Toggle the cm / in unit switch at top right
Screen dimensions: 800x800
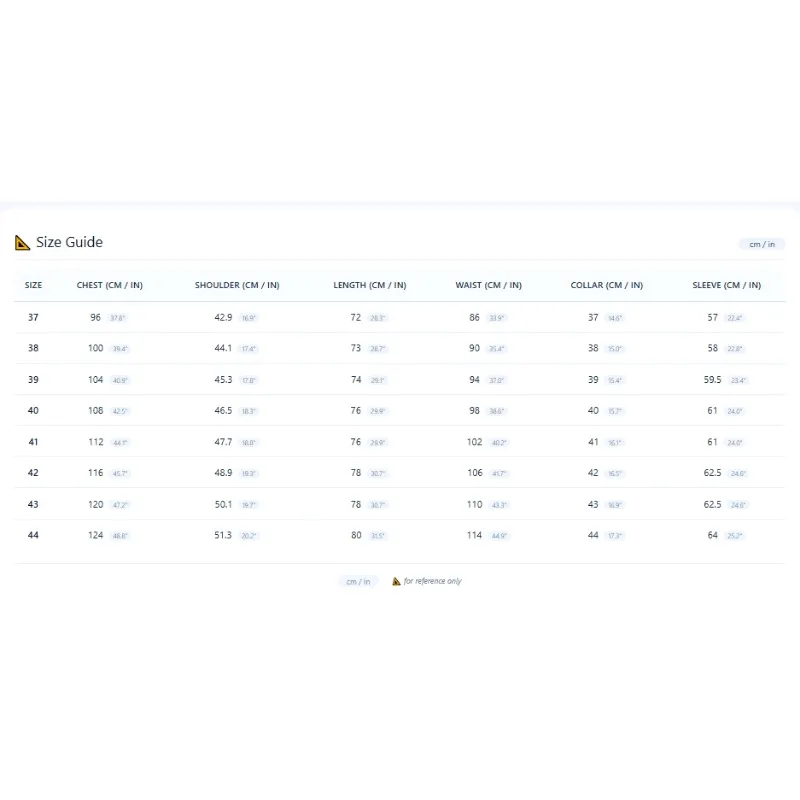[x=762, y=244]
